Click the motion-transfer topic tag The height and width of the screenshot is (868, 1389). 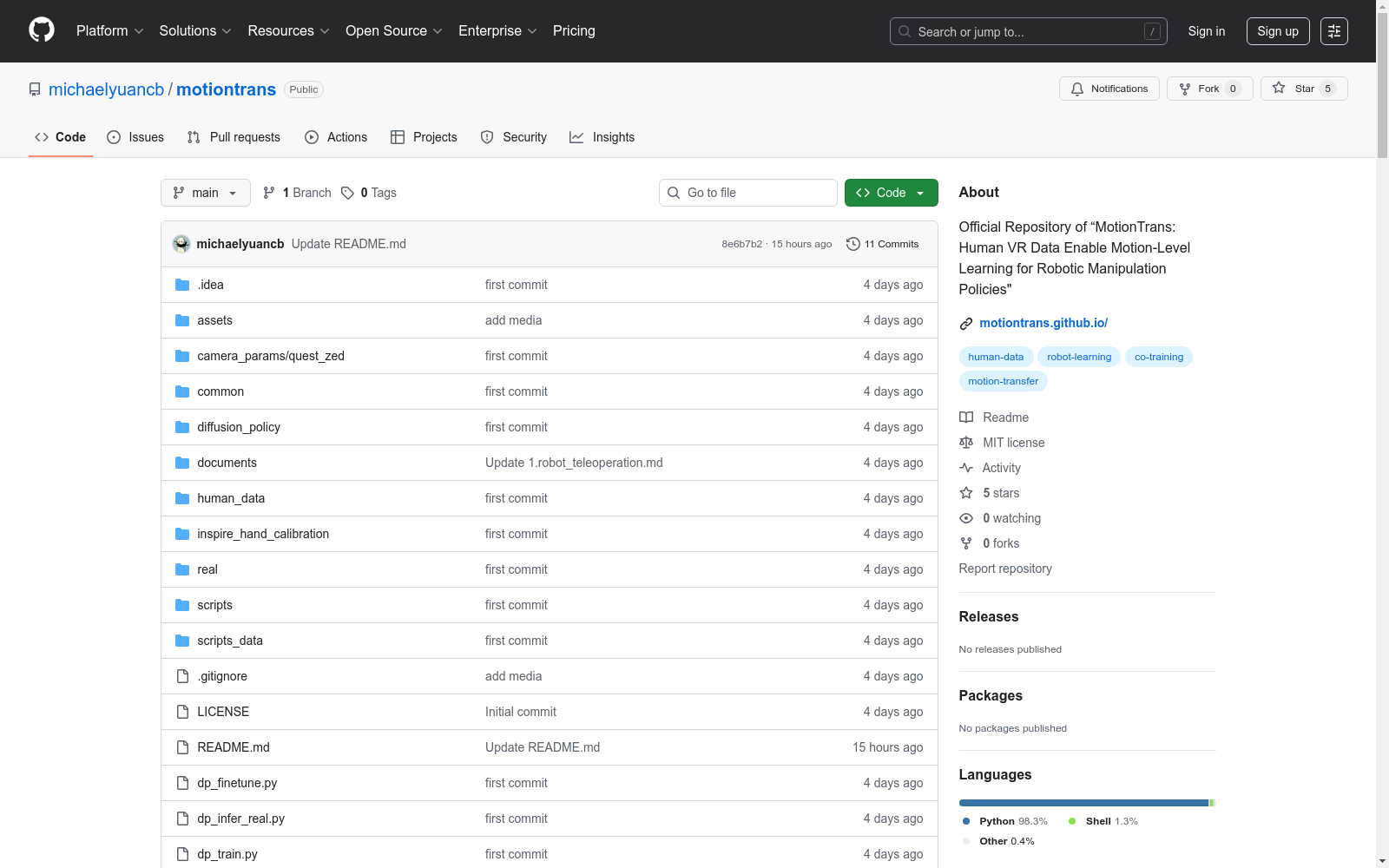(x=1004, y=381)
